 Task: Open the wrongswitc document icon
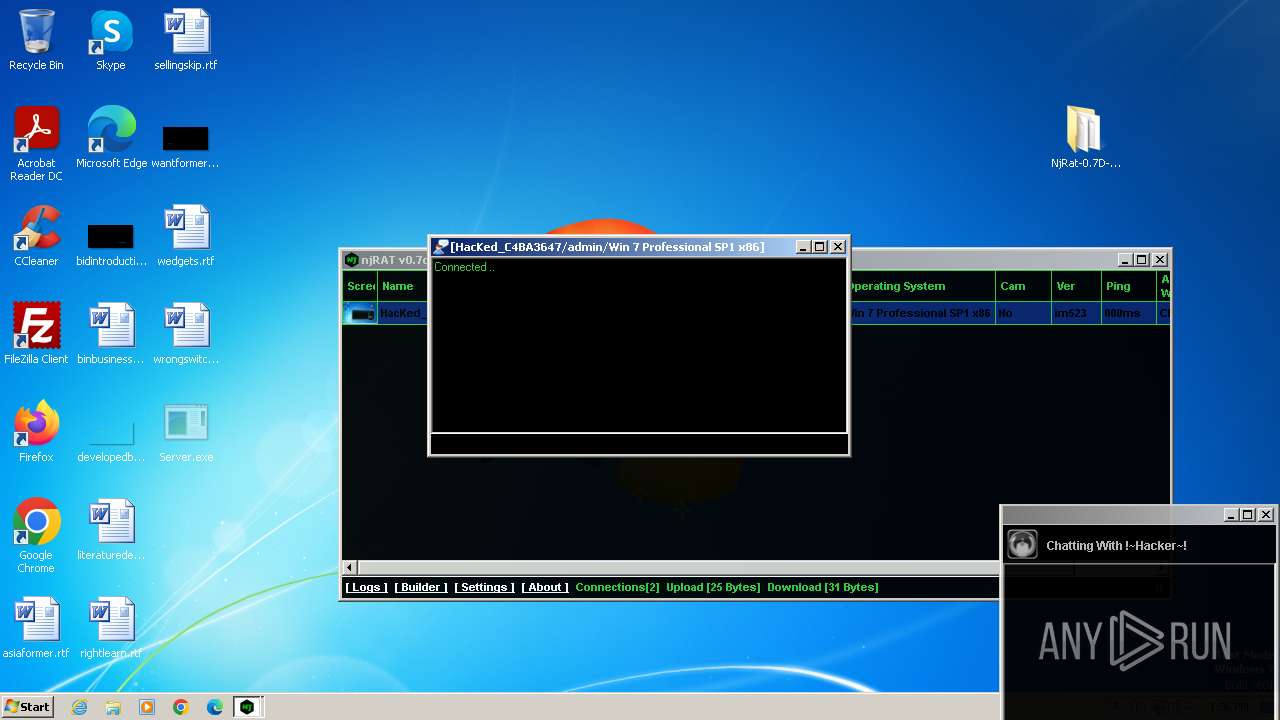[x=185, y=334]
